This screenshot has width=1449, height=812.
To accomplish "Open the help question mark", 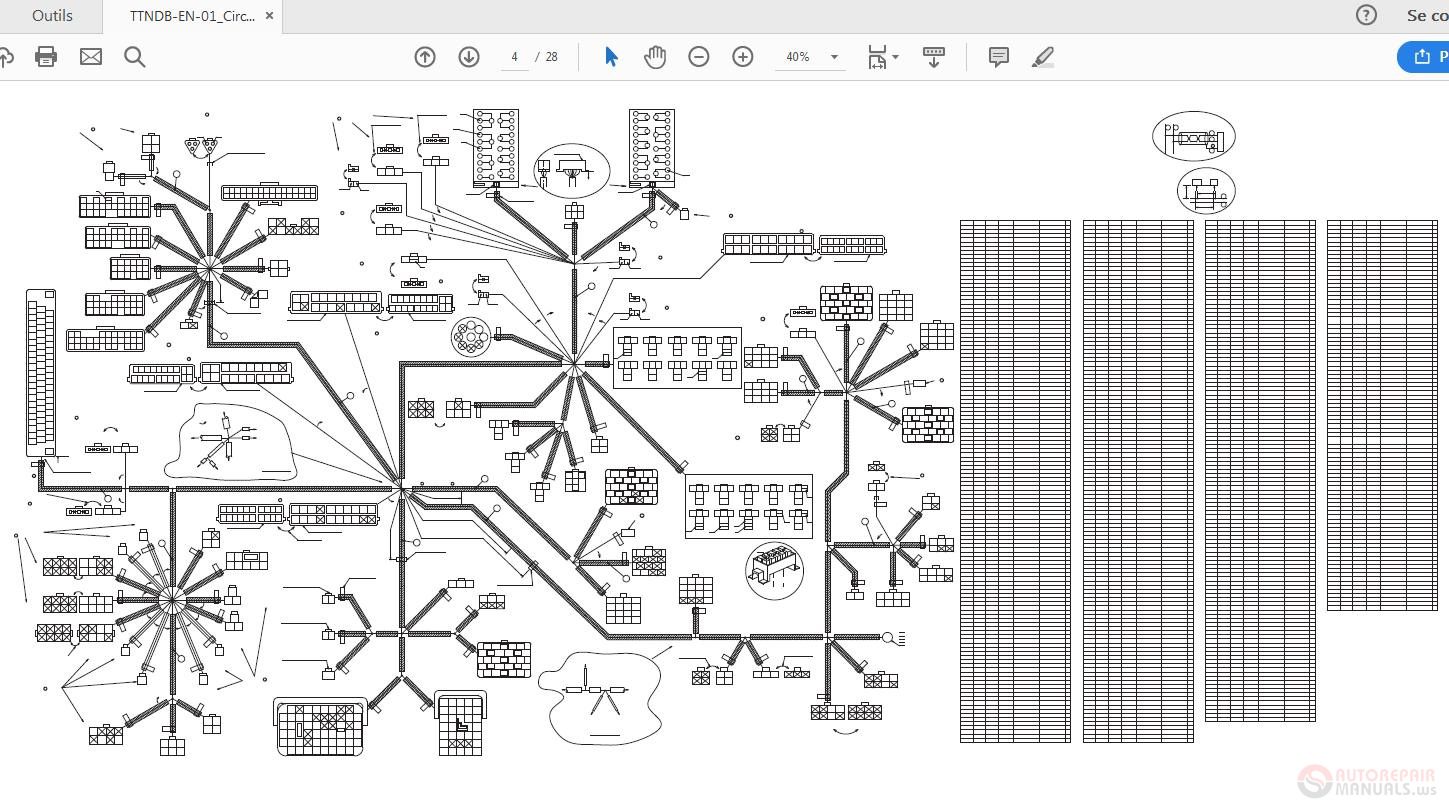I will tap(1366, 15).
